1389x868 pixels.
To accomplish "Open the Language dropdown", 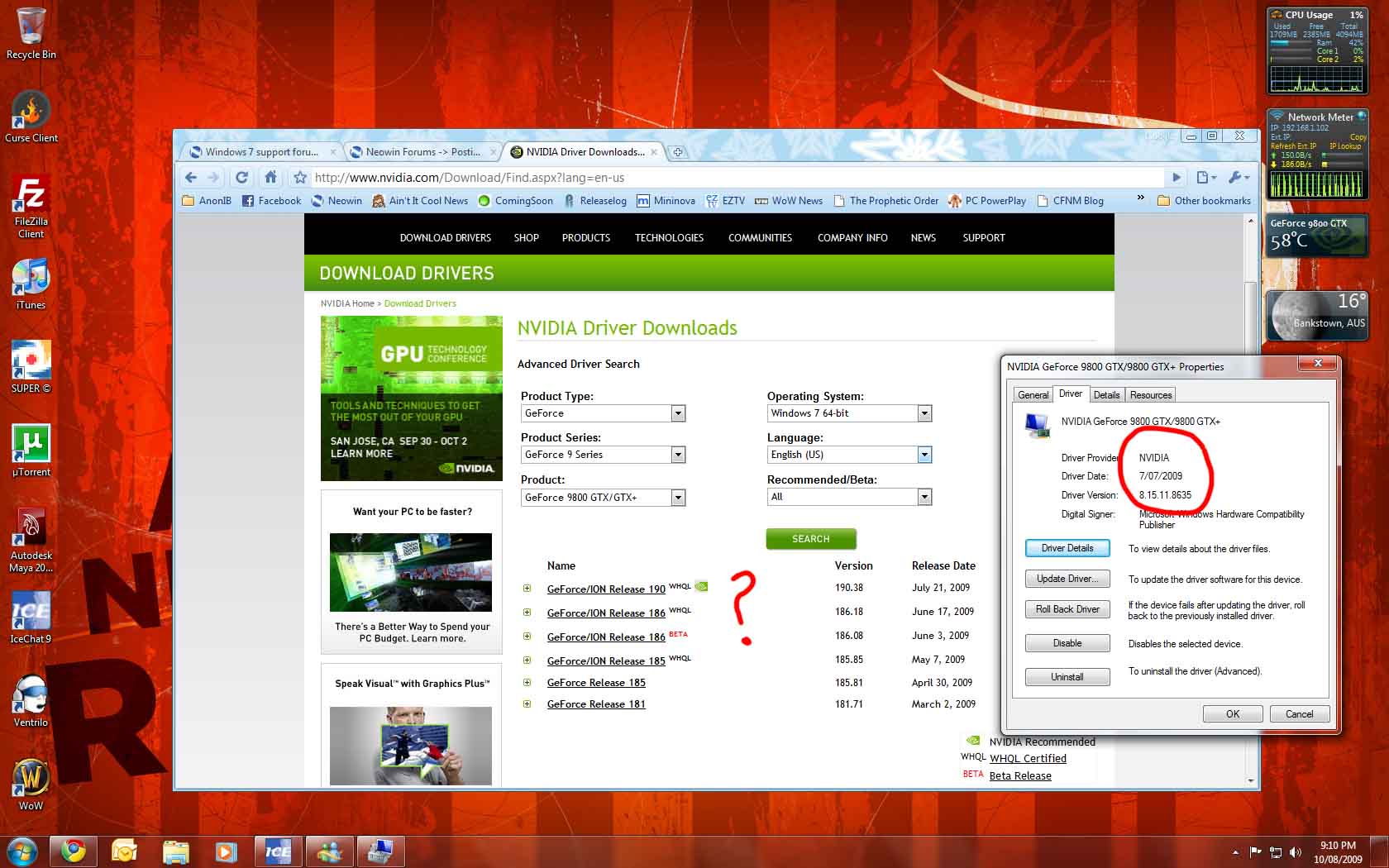I will click(924, 455).
